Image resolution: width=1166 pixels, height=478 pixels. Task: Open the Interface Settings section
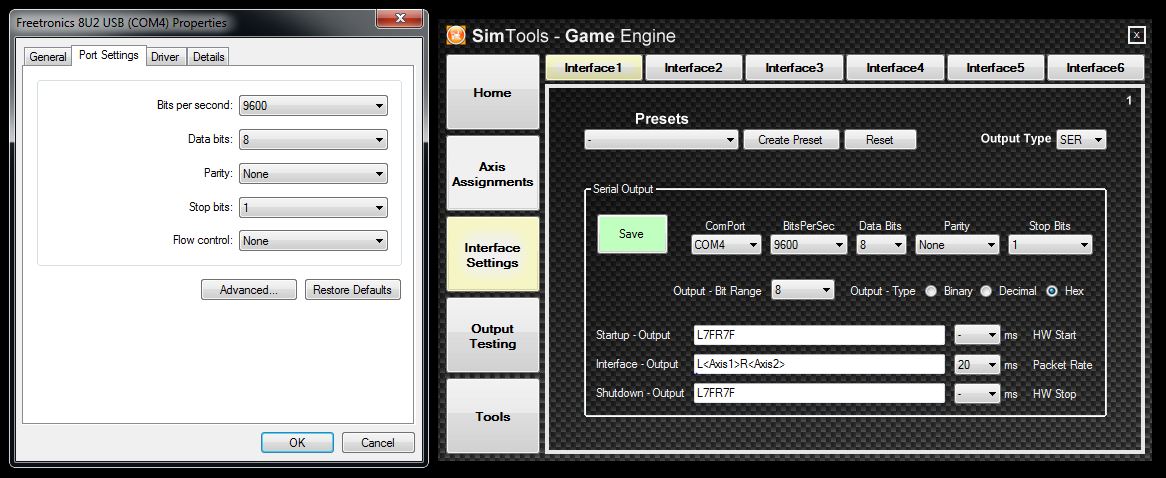tap(492, 255)
